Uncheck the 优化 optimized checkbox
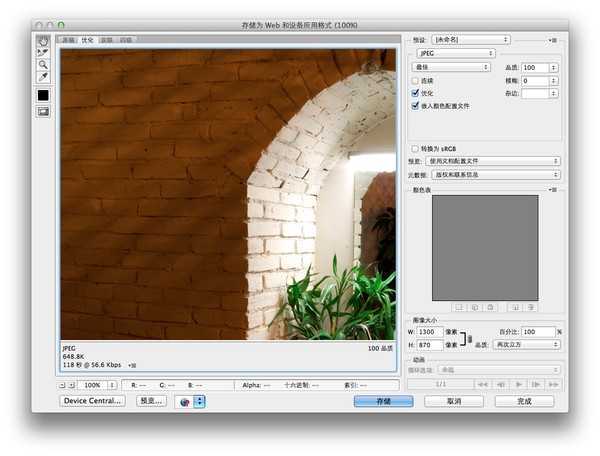Image resolution: width=600 pixels, height=456 pixels. coord(415,93)
